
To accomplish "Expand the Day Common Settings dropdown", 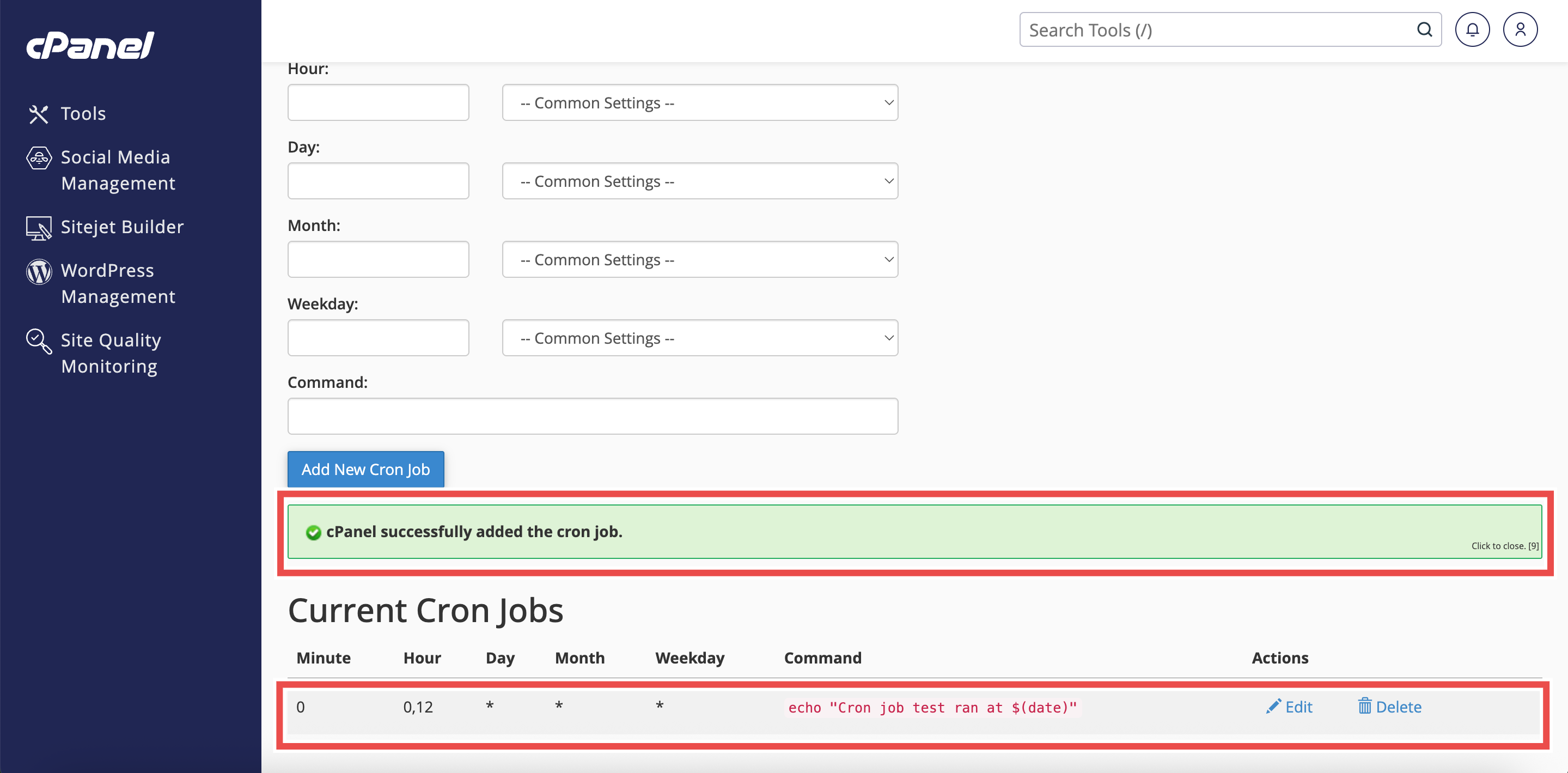I will (x=699, y=181).
